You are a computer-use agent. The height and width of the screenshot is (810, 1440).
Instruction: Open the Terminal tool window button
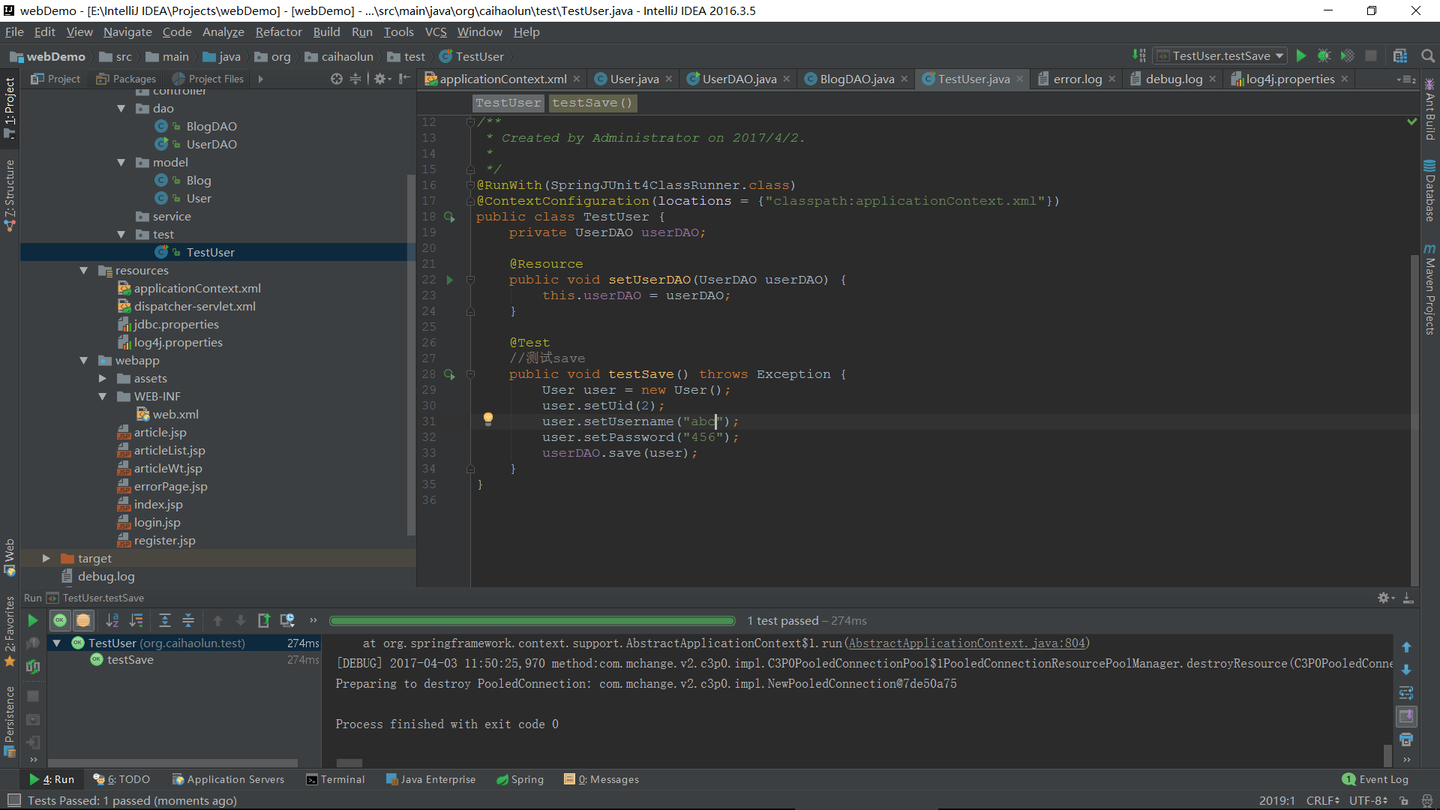(x=335, y=779)
